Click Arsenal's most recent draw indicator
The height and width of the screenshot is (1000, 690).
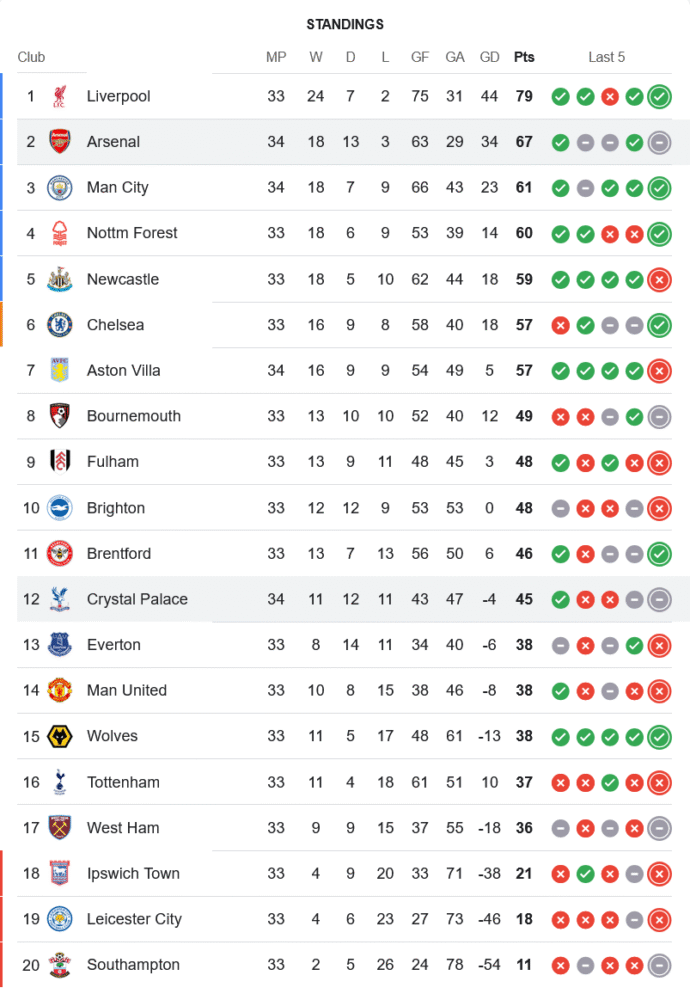tap(659, 142)
